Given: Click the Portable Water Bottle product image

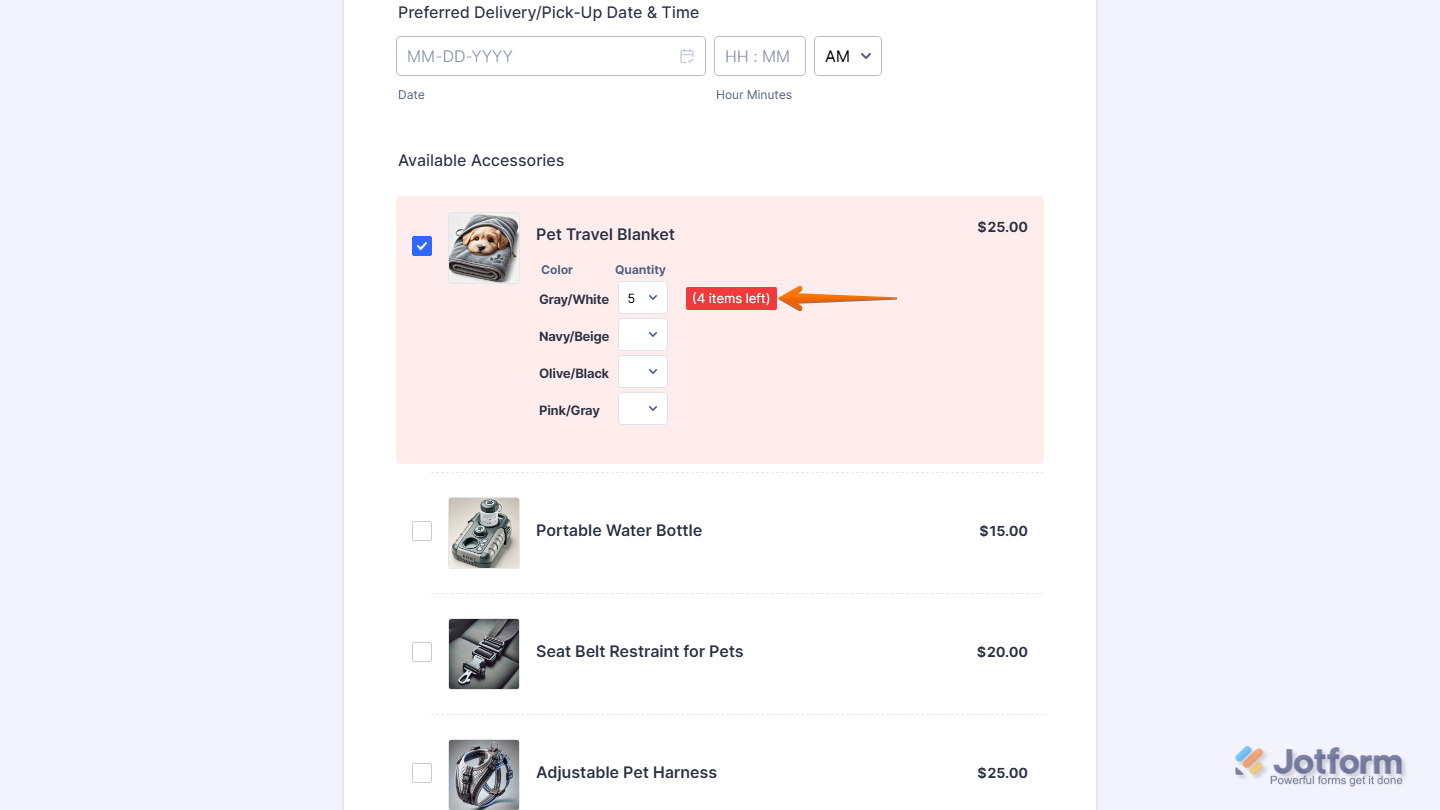Looking at the screenshot, I should [484, 533].
